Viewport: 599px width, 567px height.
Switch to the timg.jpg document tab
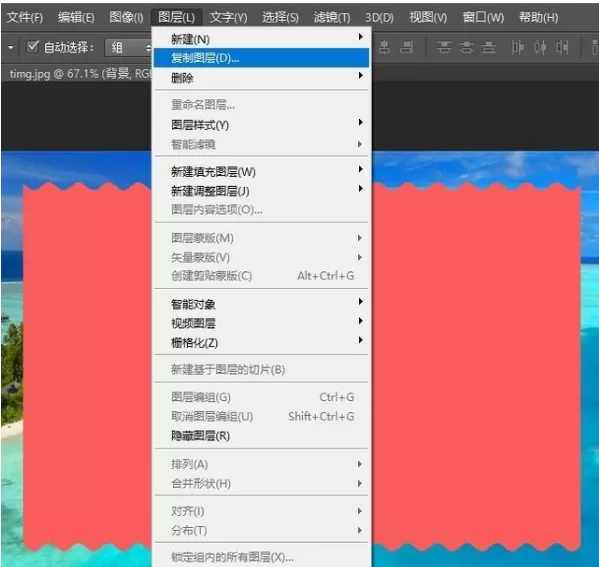79,73
